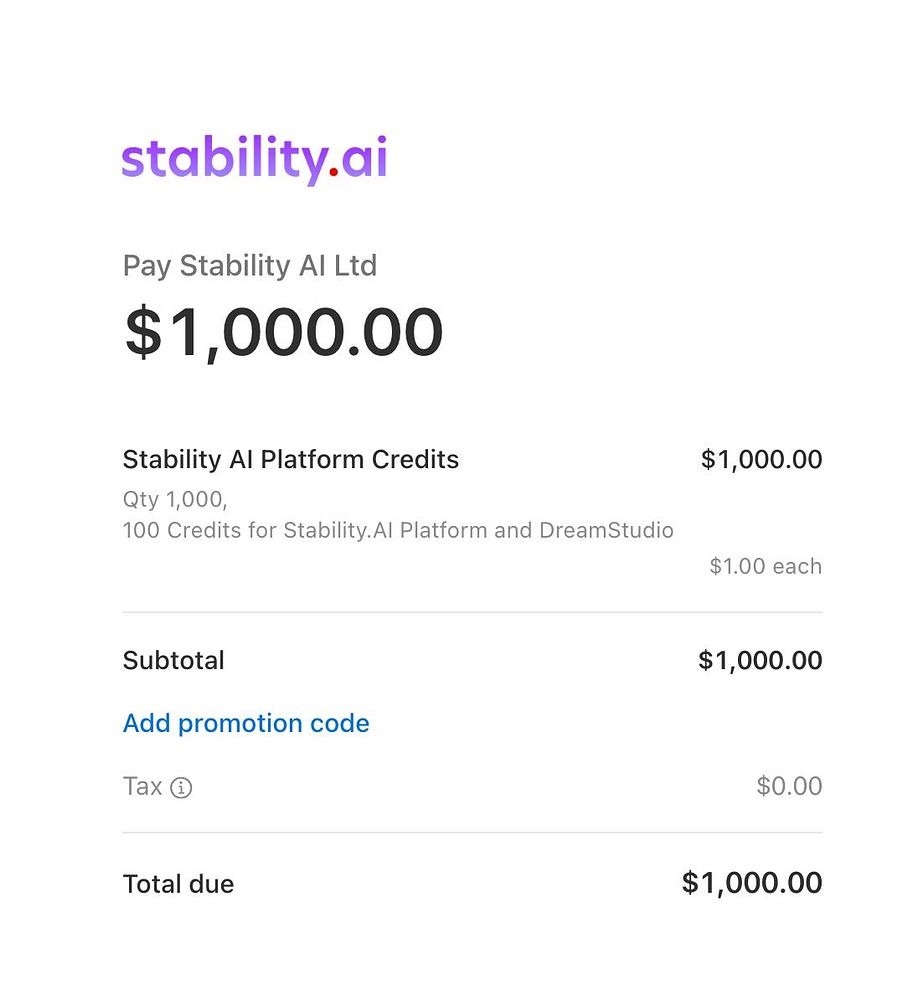Image resolution: width=908 pixels, height=1000 pixels.
Task: Click the stability.ai logo
Action: tap(254, 160)
